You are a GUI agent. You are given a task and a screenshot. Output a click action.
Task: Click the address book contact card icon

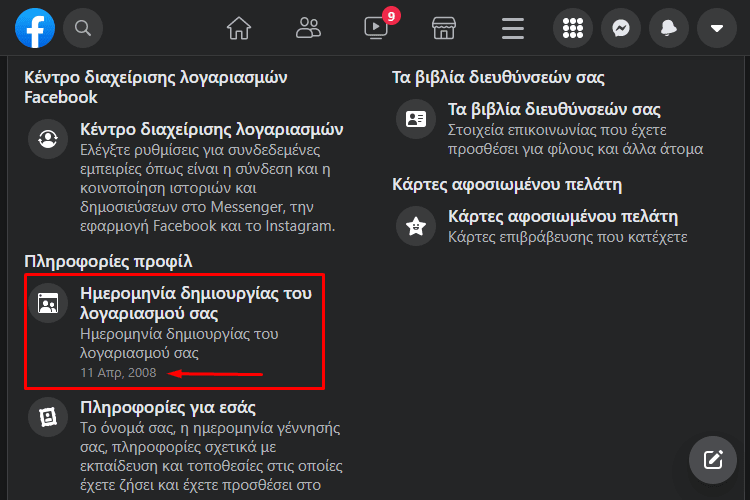coord(416,119)
